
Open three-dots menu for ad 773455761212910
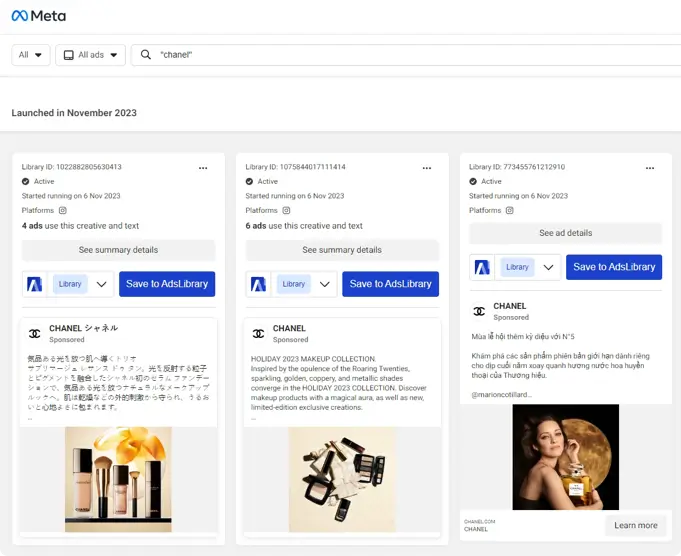click(x=650, y=168)
